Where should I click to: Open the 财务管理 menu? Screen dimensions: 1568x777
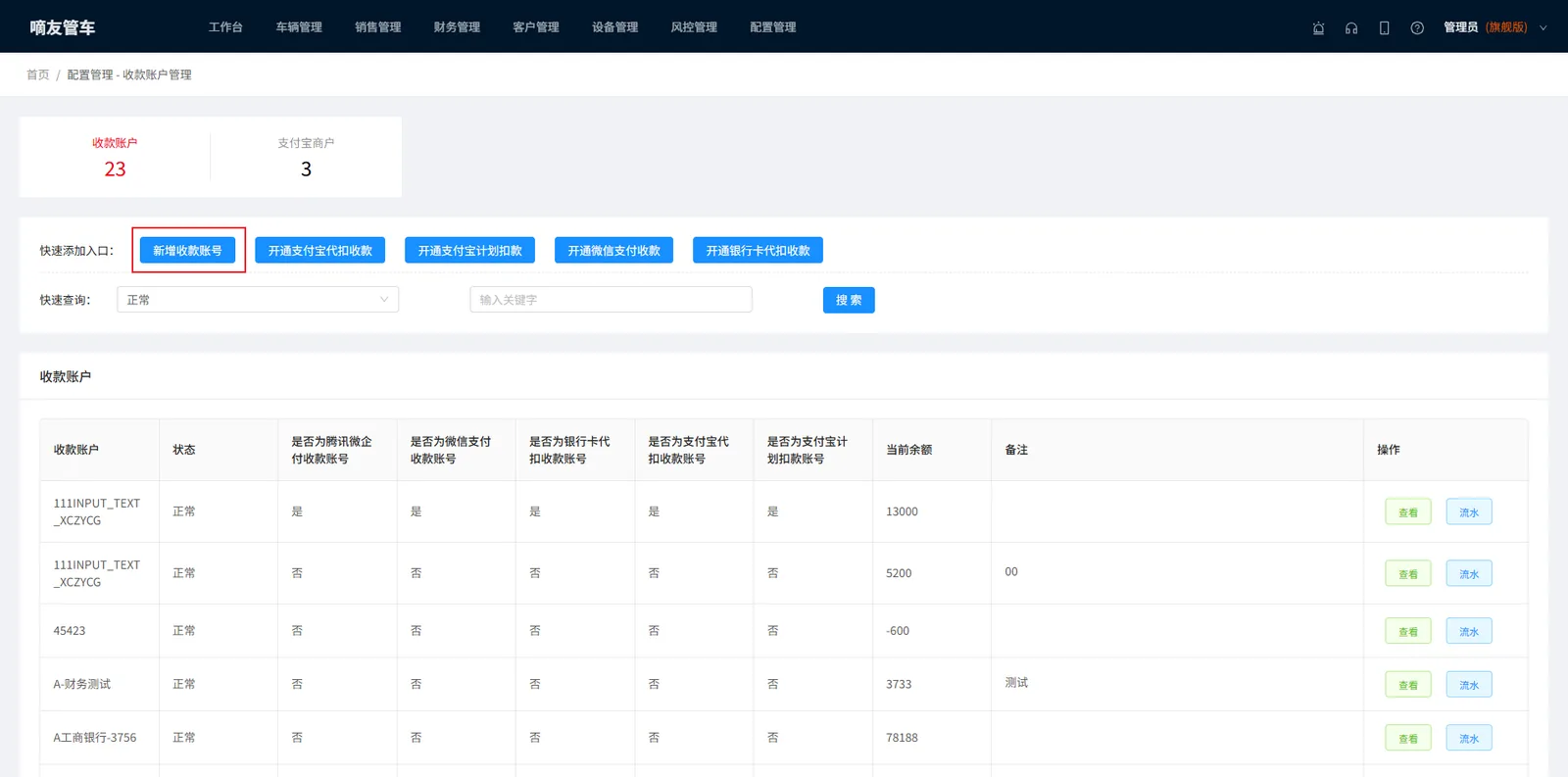457,27
